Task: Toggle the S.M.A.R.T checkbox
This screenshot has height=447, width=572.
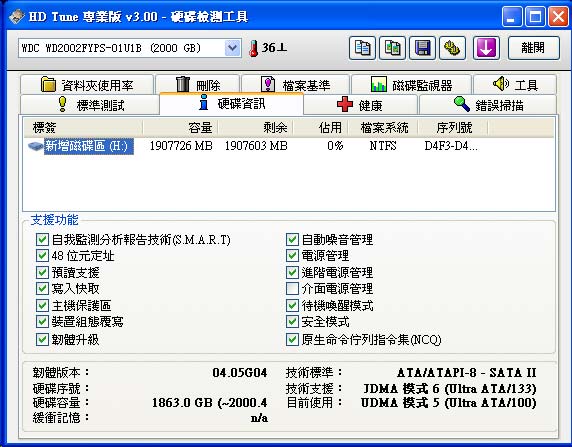Action: (x=42, y=240)
